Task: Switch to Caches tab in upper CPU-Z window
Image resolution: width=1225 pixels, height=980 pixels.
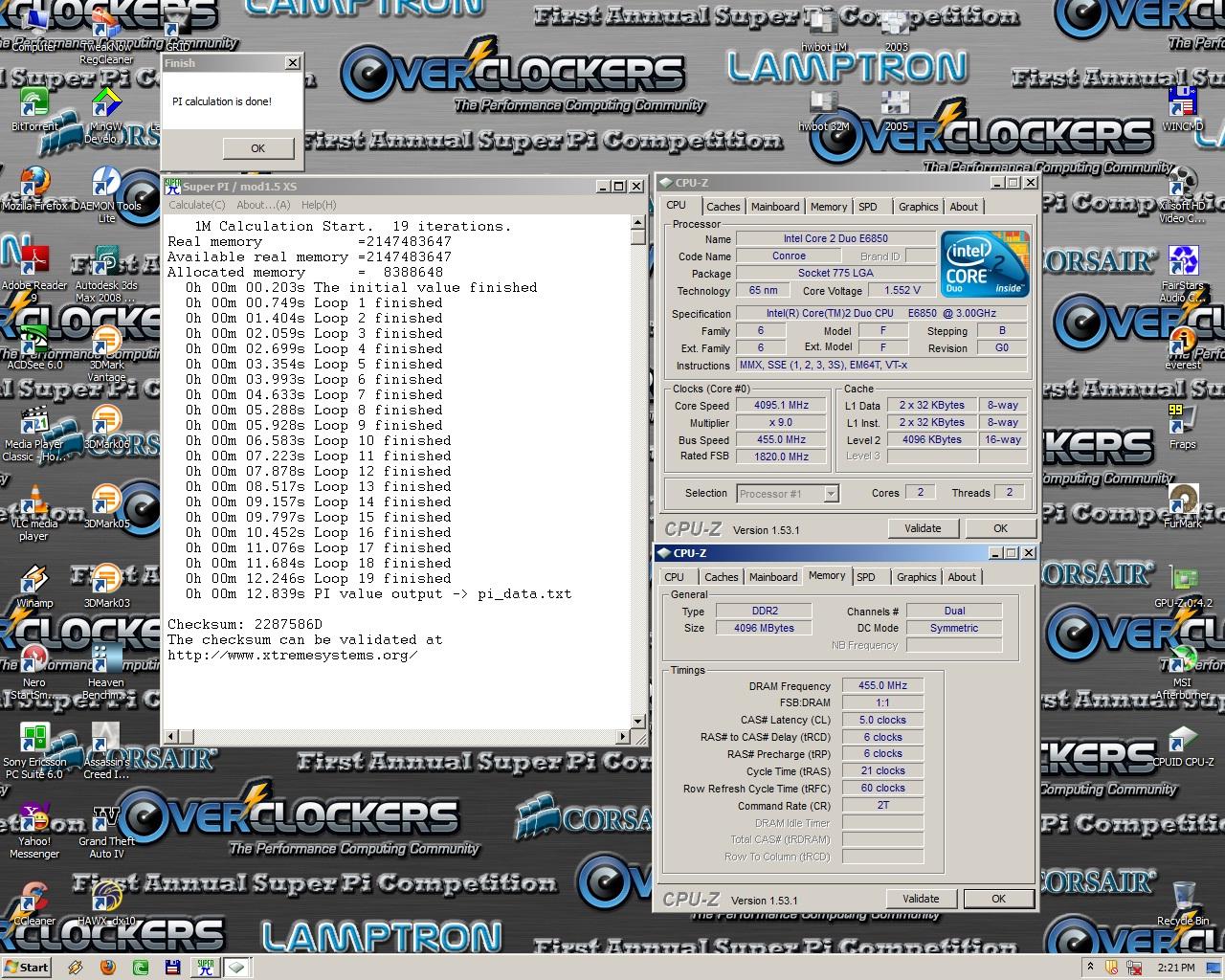Action: coord(723,207)
